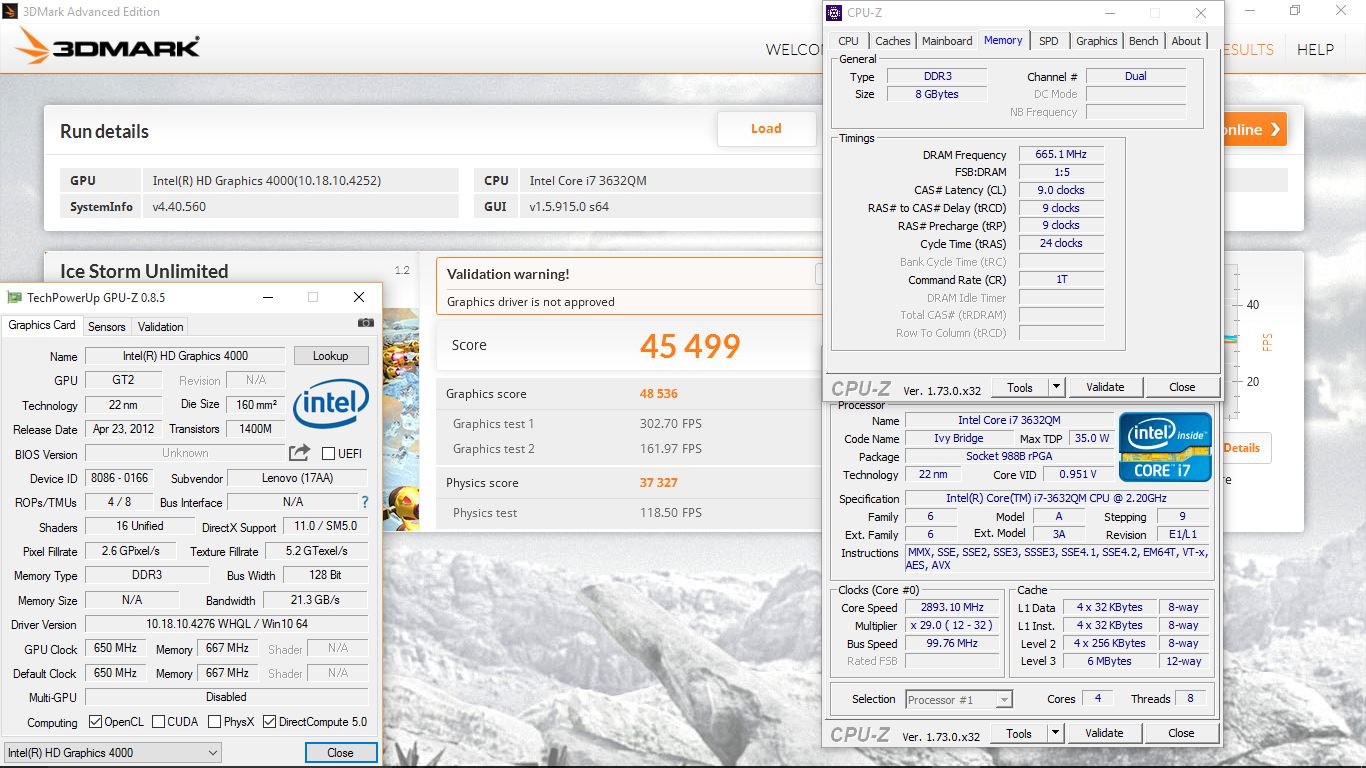Viewport: 1366px width, 768px height.
Task: Click the BIOS share/export arrow icon in GPU-Z
Action: [300, 453]
